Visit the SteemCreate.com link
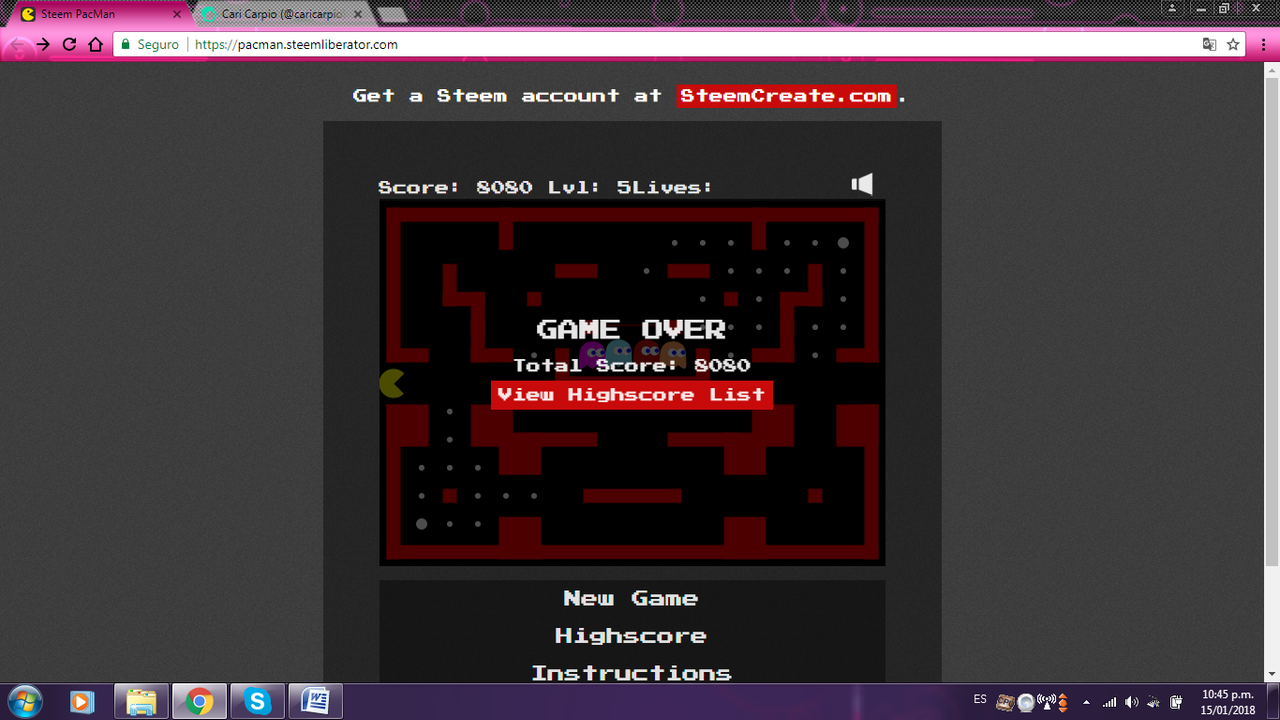The width and height of the screenshot is (1280, 720). 786,96
